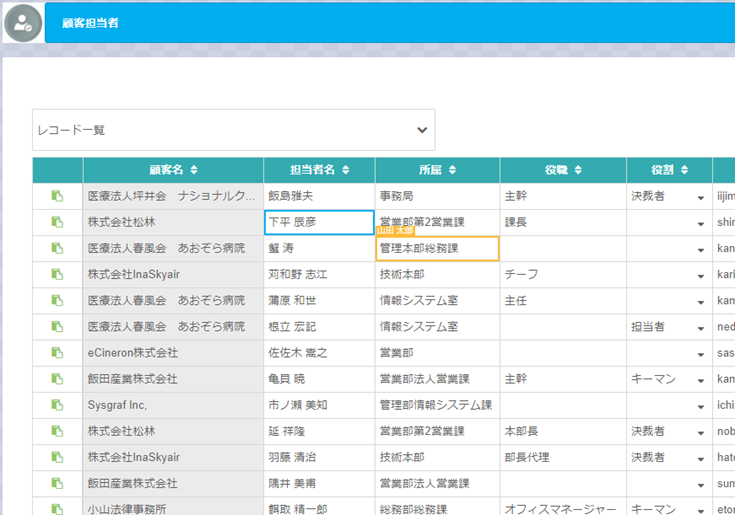Click the customer contact user icon
The image size is (735, 515).
pyautogui.click(x=22, y=22)
